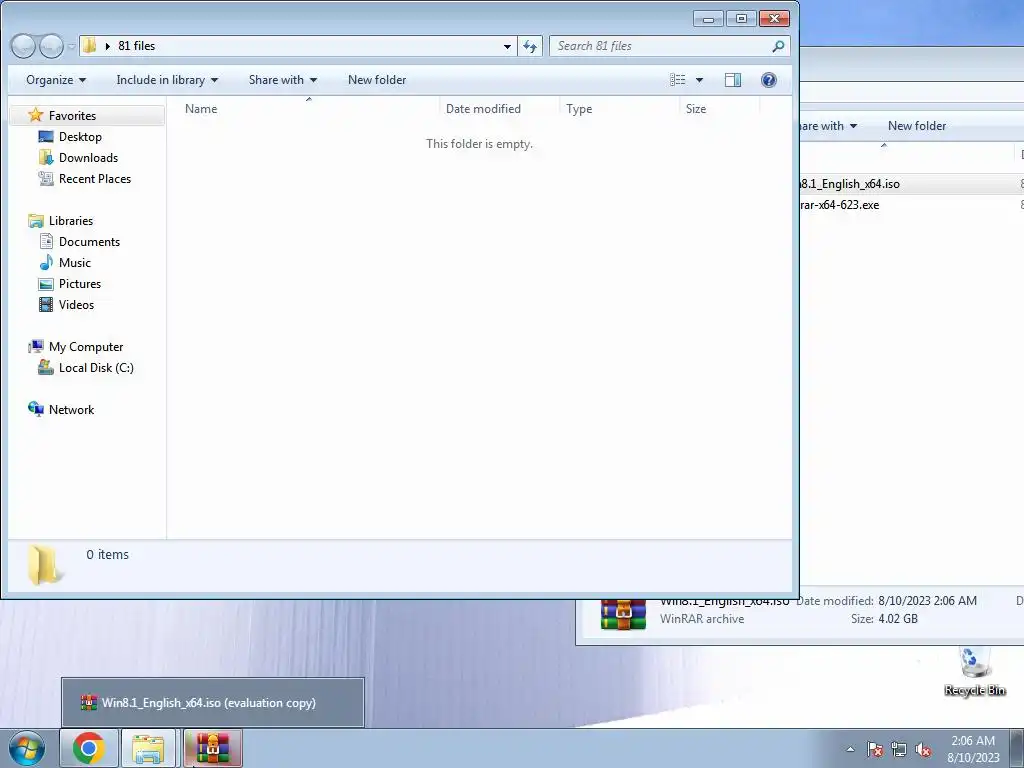Screen dimensions: 1024x768
Task: Click the Win8.1_English_x64.iso taskbar preview thumbnail
Action: tap(213, 703)
